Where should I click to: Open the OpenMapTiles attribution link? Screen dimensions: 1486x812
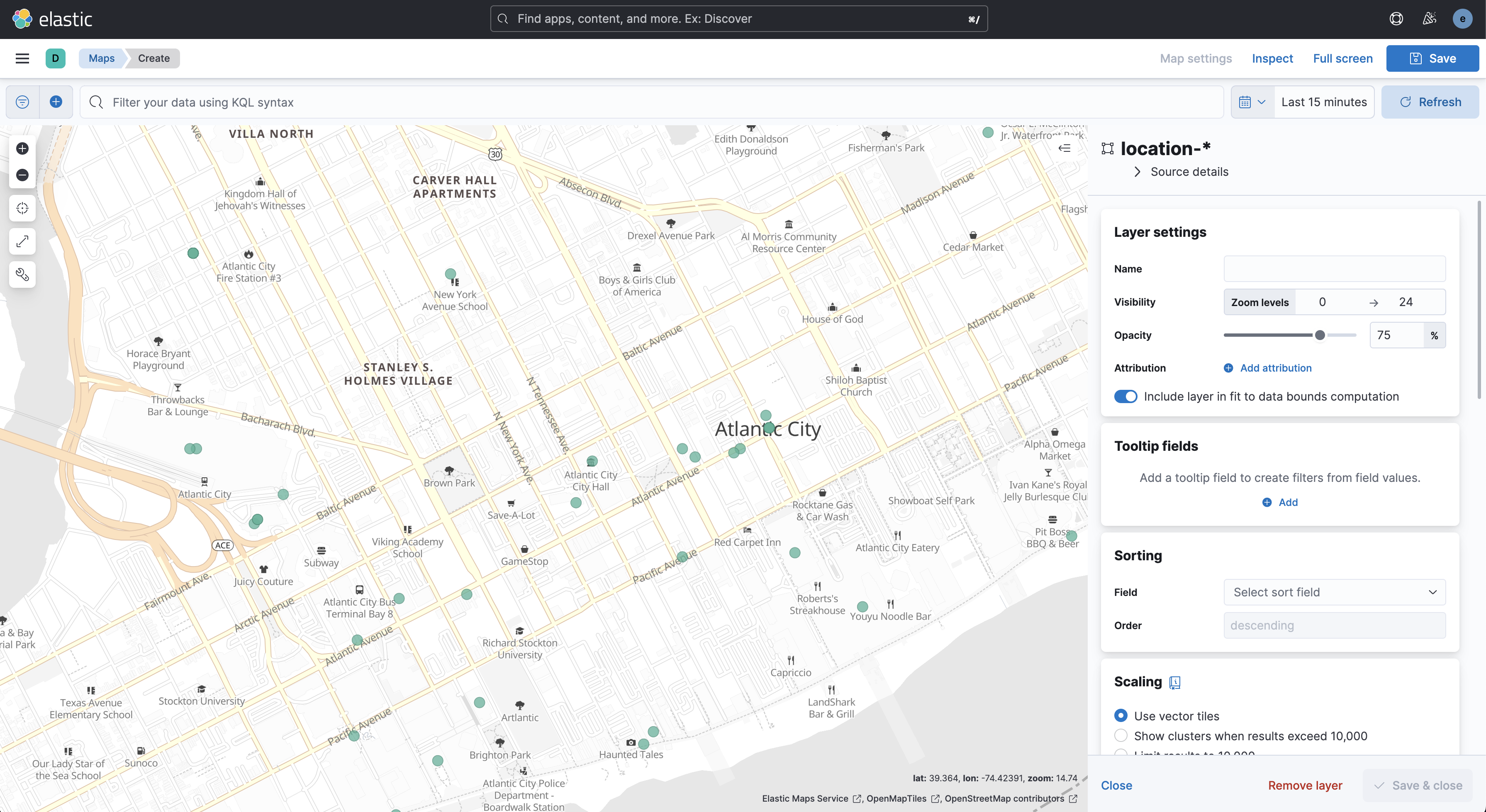point(904,799)
